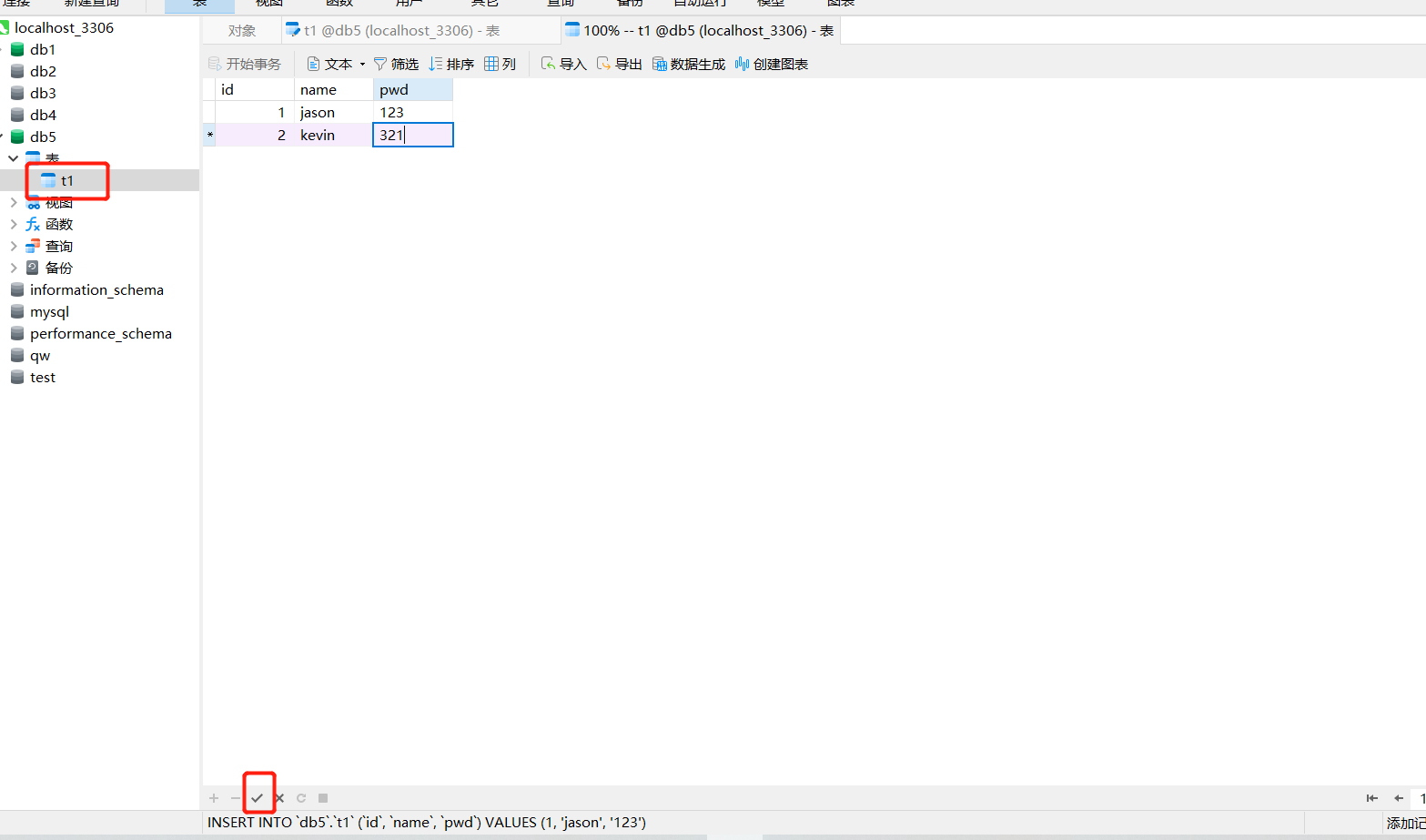1426x840 pixels.
Task: Select the 函数 functions tree item
Action: [x=59, y=224]
